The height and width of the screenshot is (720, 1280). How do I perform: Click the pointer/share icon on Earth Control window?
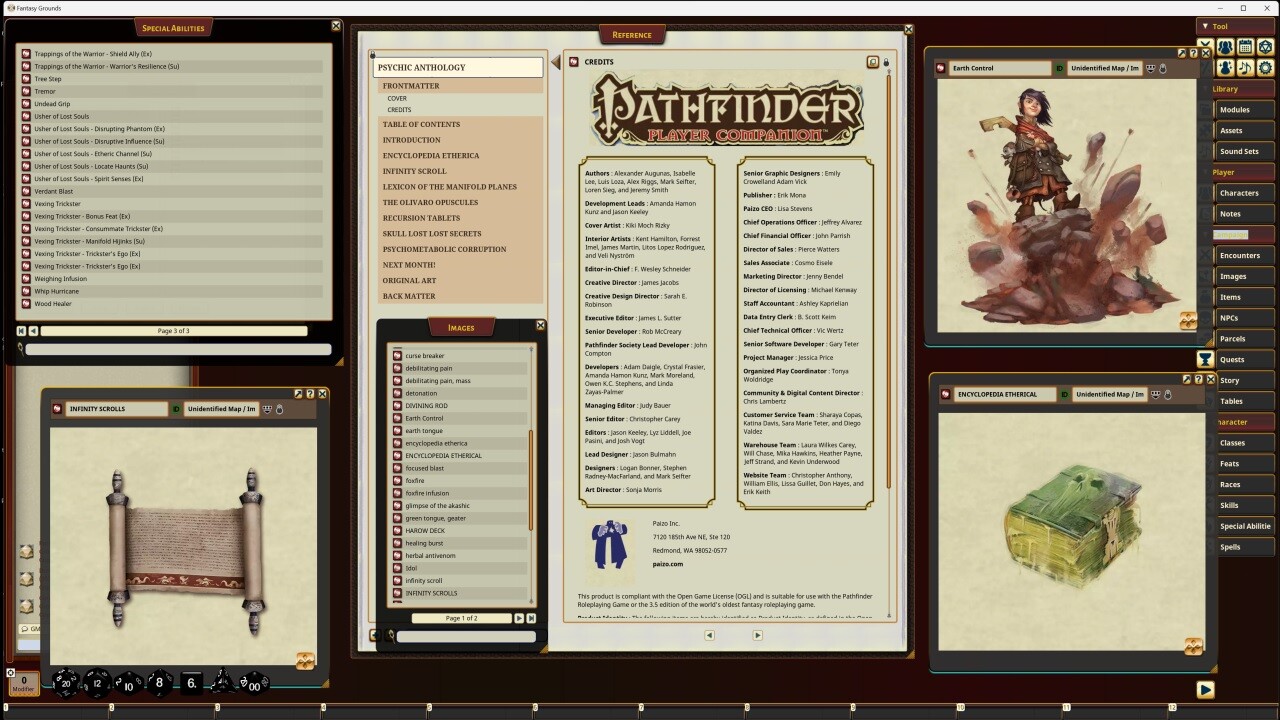point(1183,54)
